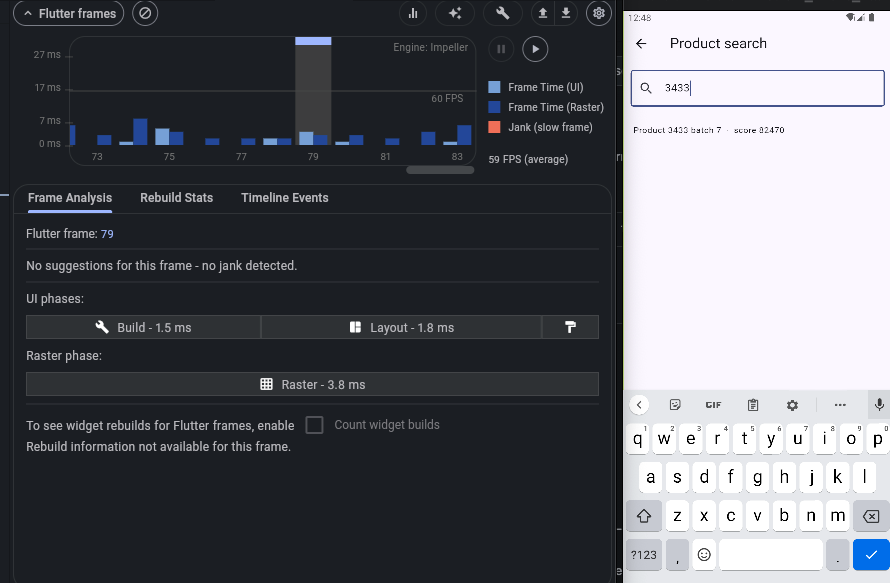Select the Paint phase roller icon block
This screenshot has height=583, width=890.
570,327
